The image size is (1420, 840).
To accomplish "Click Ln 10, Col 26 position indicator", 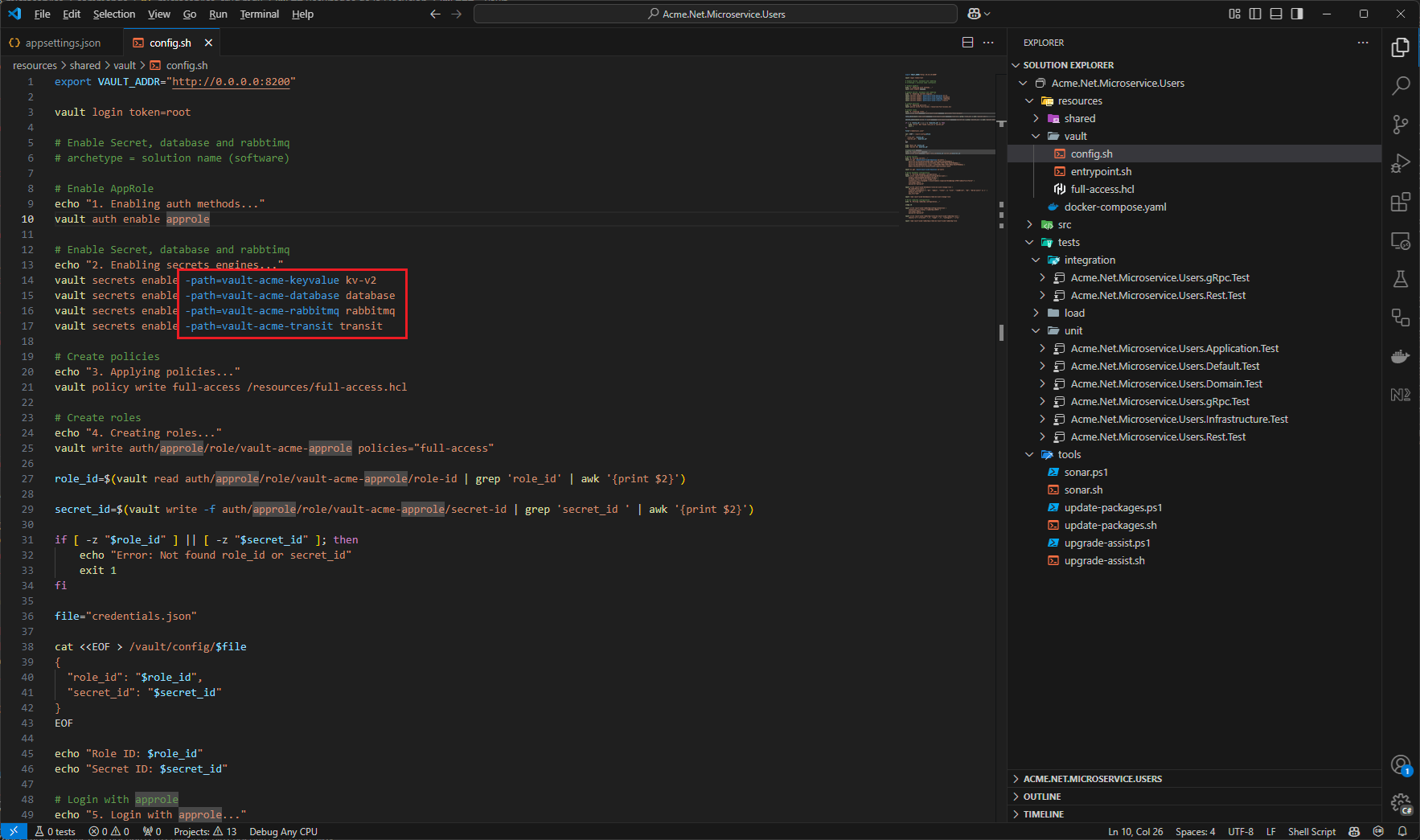I will [x=1135, y=831].
